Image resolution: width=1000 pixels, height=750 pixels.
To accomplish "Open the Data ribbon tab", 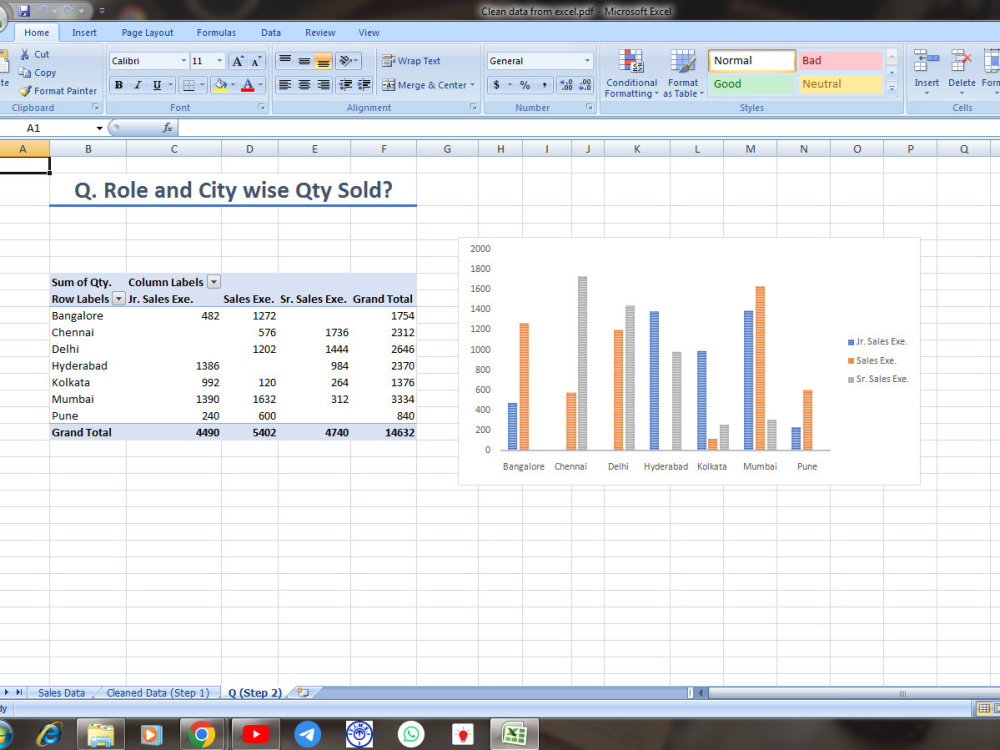I will pos(270,33).
